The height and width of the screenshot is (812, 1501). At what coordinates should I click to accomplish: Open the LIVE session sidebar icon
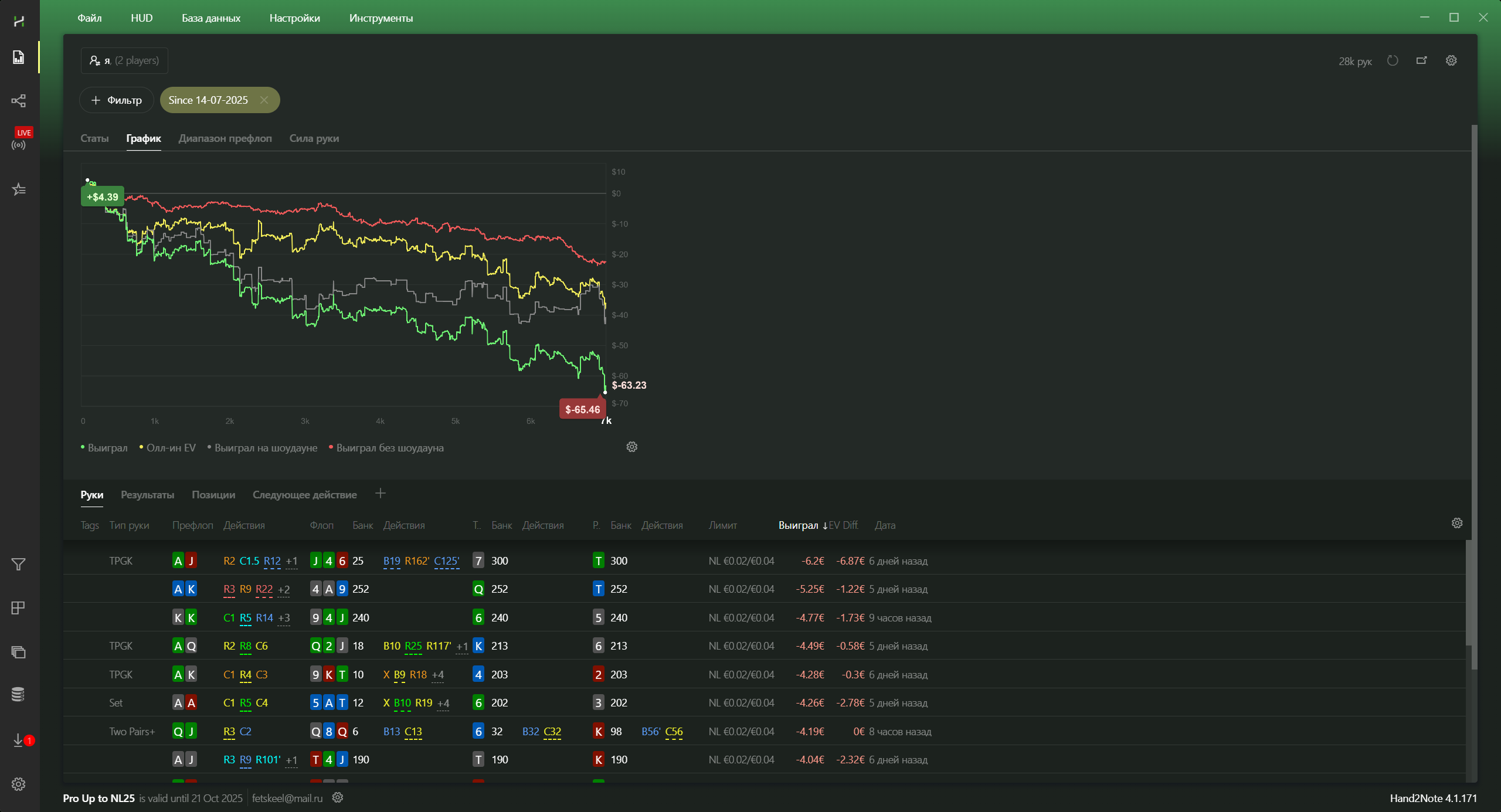19,139
